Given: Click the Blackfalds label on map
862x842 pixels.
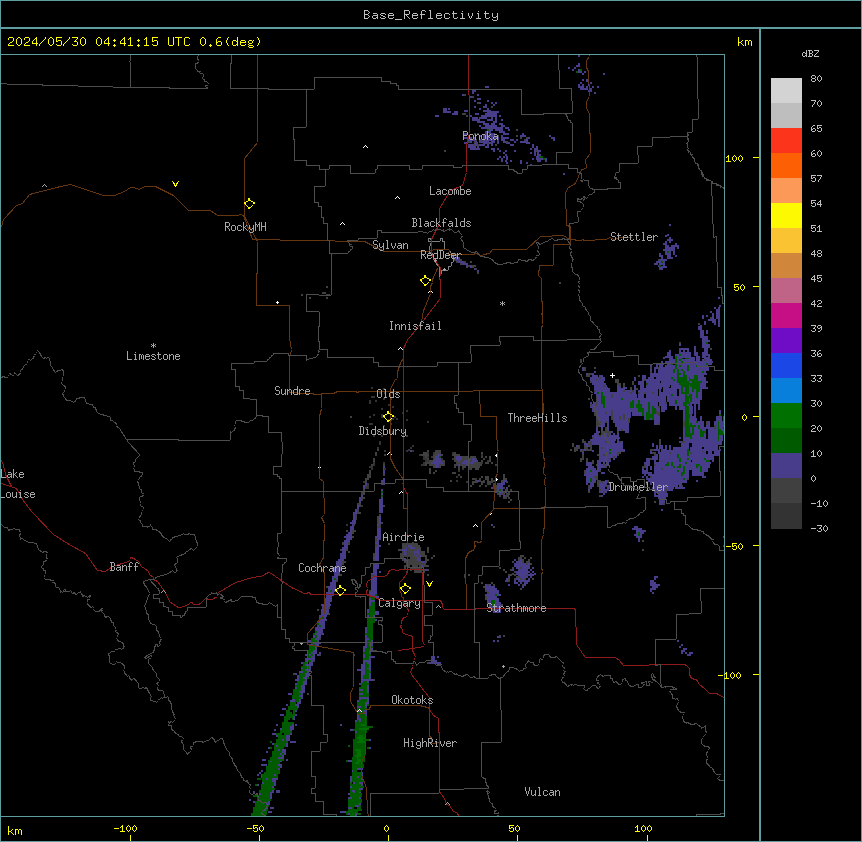Looking at the screenshot, I should [x=441, y=223].
